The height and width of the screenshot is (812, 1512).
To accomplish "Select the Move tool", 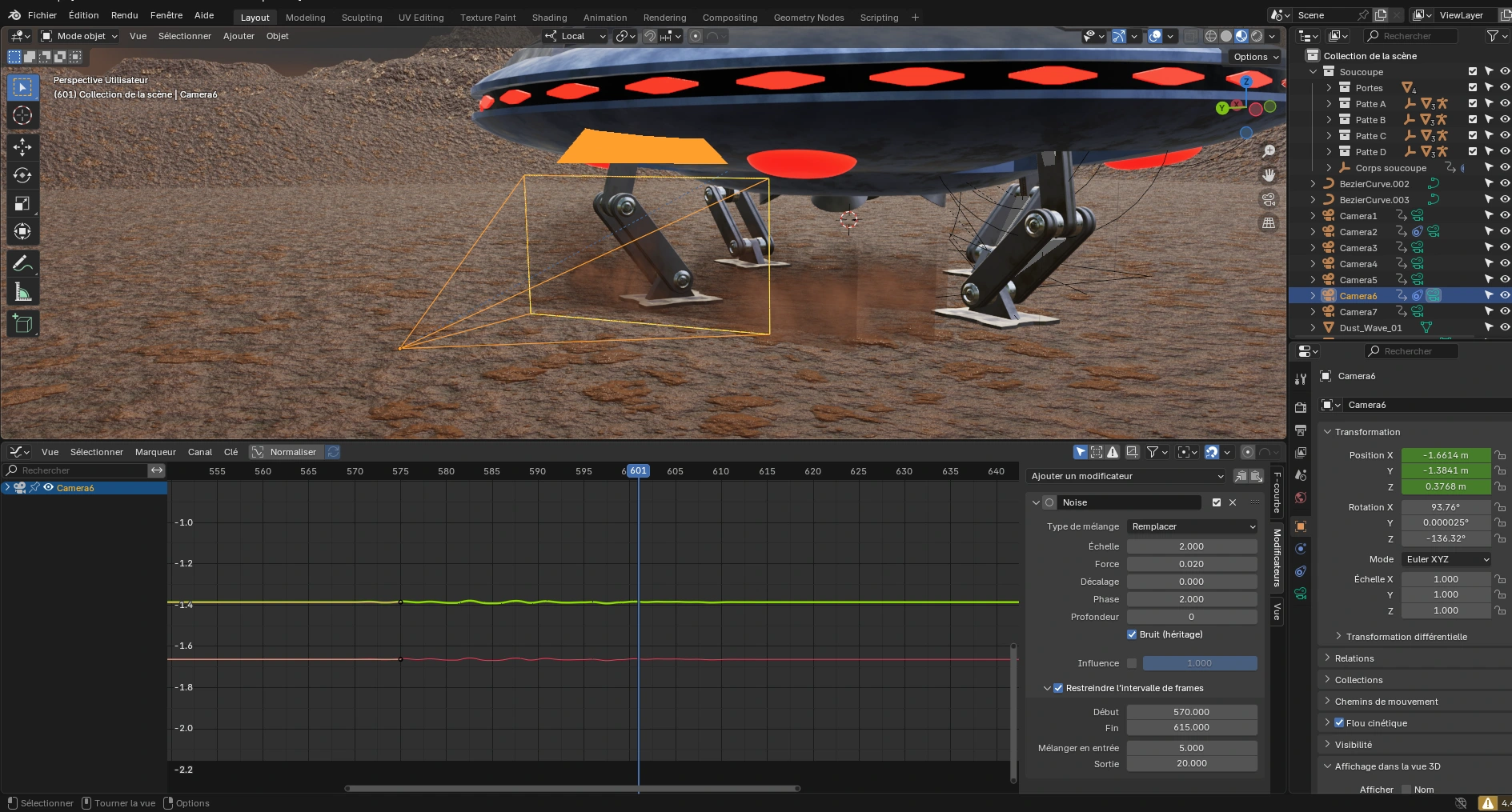I will pyautogui.click(x=22, y=146).
